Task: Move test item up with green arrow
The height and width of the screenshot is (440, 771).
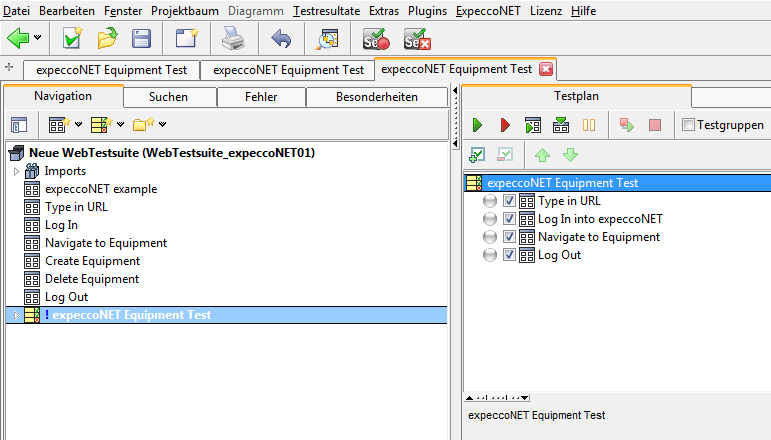Action: coord(542,155)
